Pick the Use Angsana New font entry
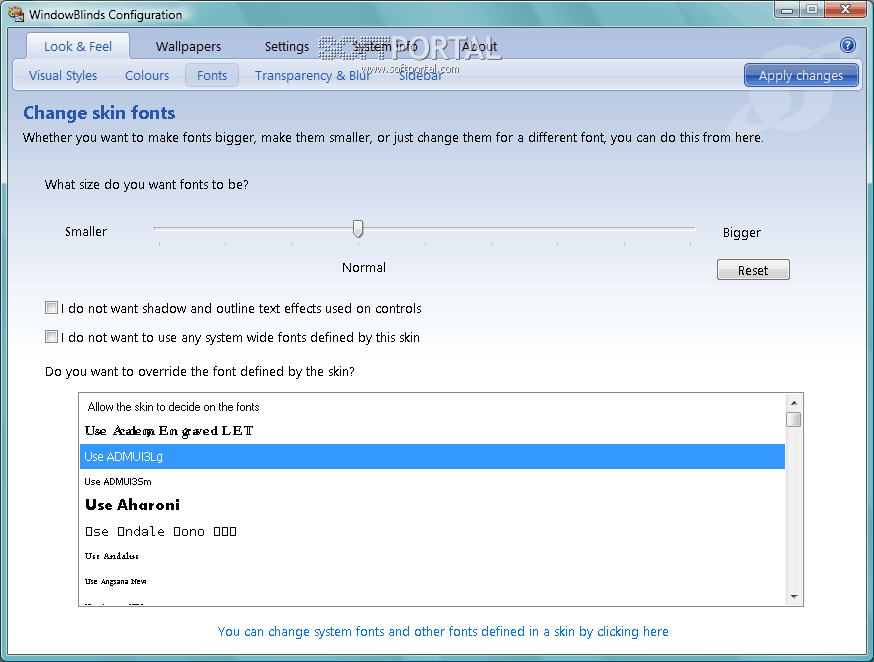Image resolution: width=874 pixels, height=662 pixels. pyautogui.click(x=432, y=581)
